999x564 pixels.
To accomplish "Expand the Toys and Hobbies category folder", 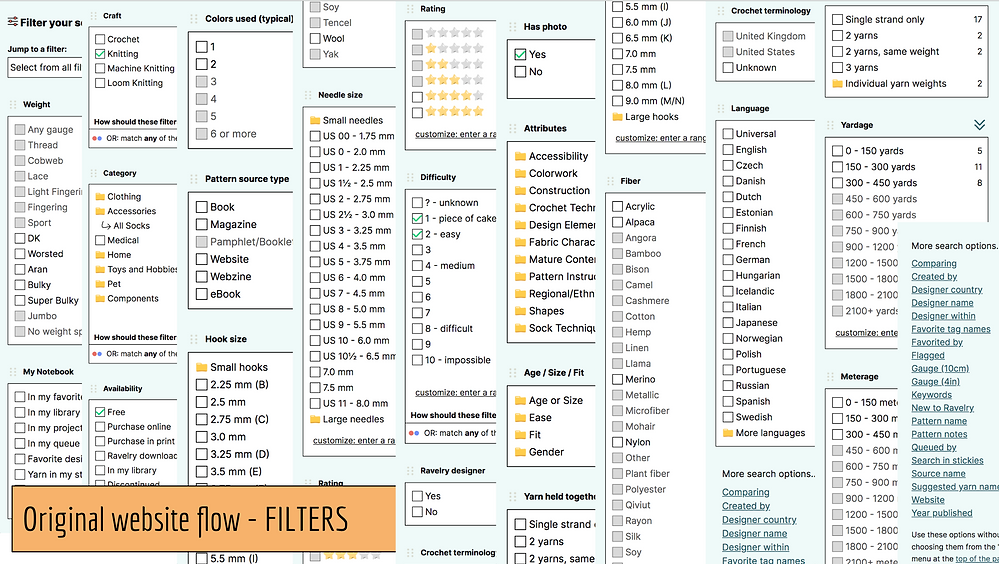I will coord(100,270).
